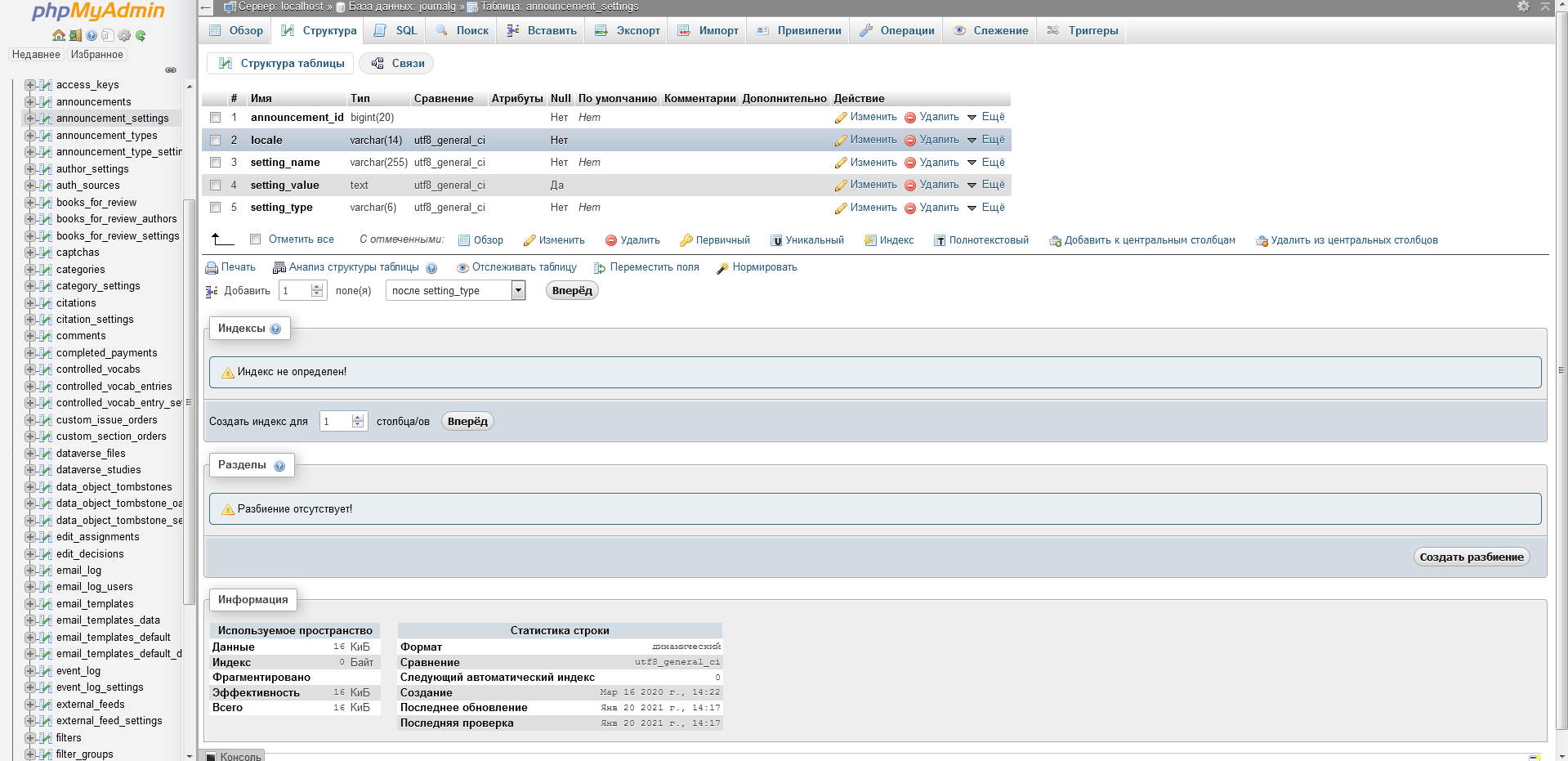Click red delete icon for setting_value column
The image size is (1568, 761).
[x=910, y=186]
